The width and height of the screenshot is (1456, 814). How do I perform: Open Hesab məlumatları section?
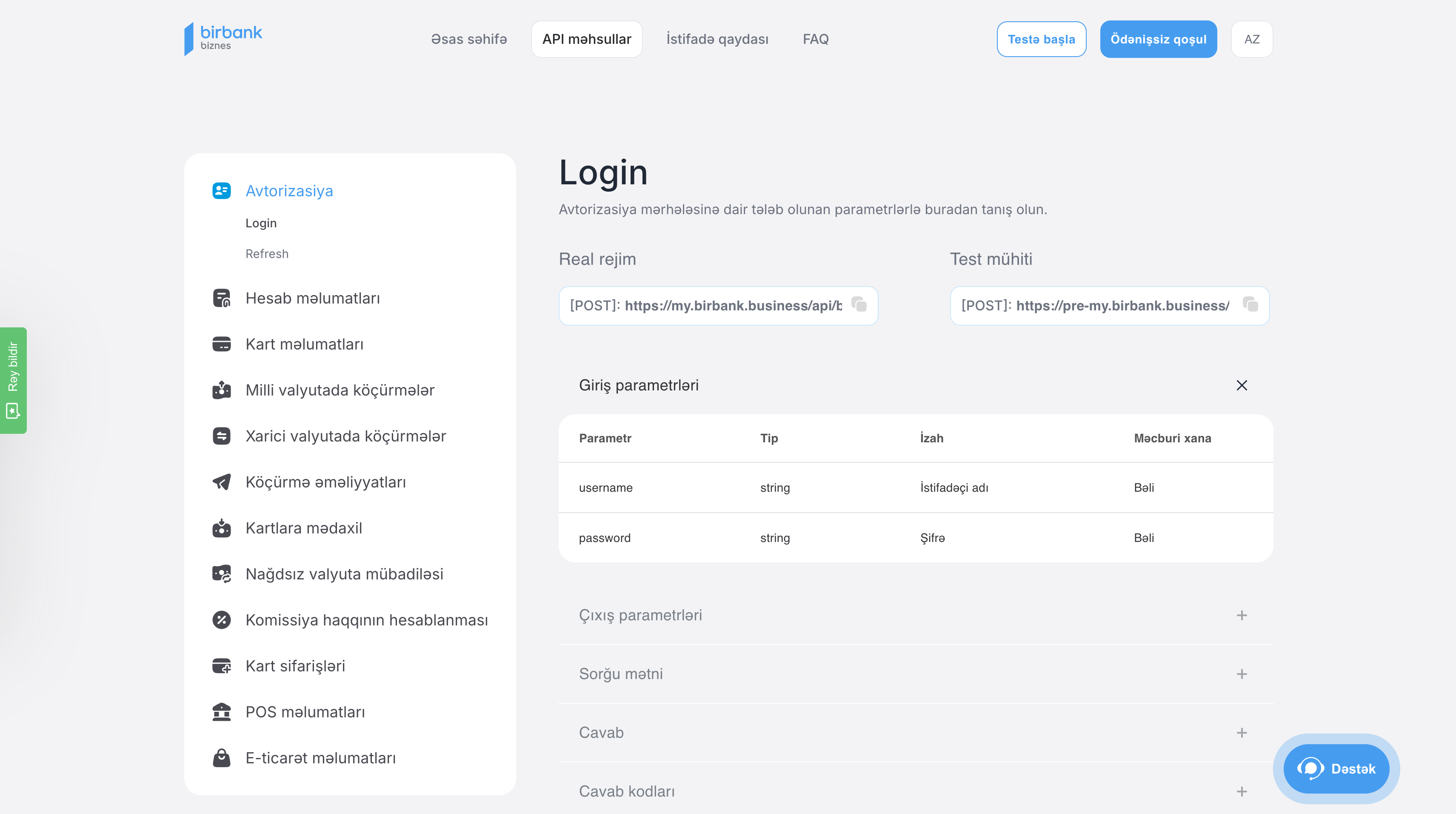313,298
